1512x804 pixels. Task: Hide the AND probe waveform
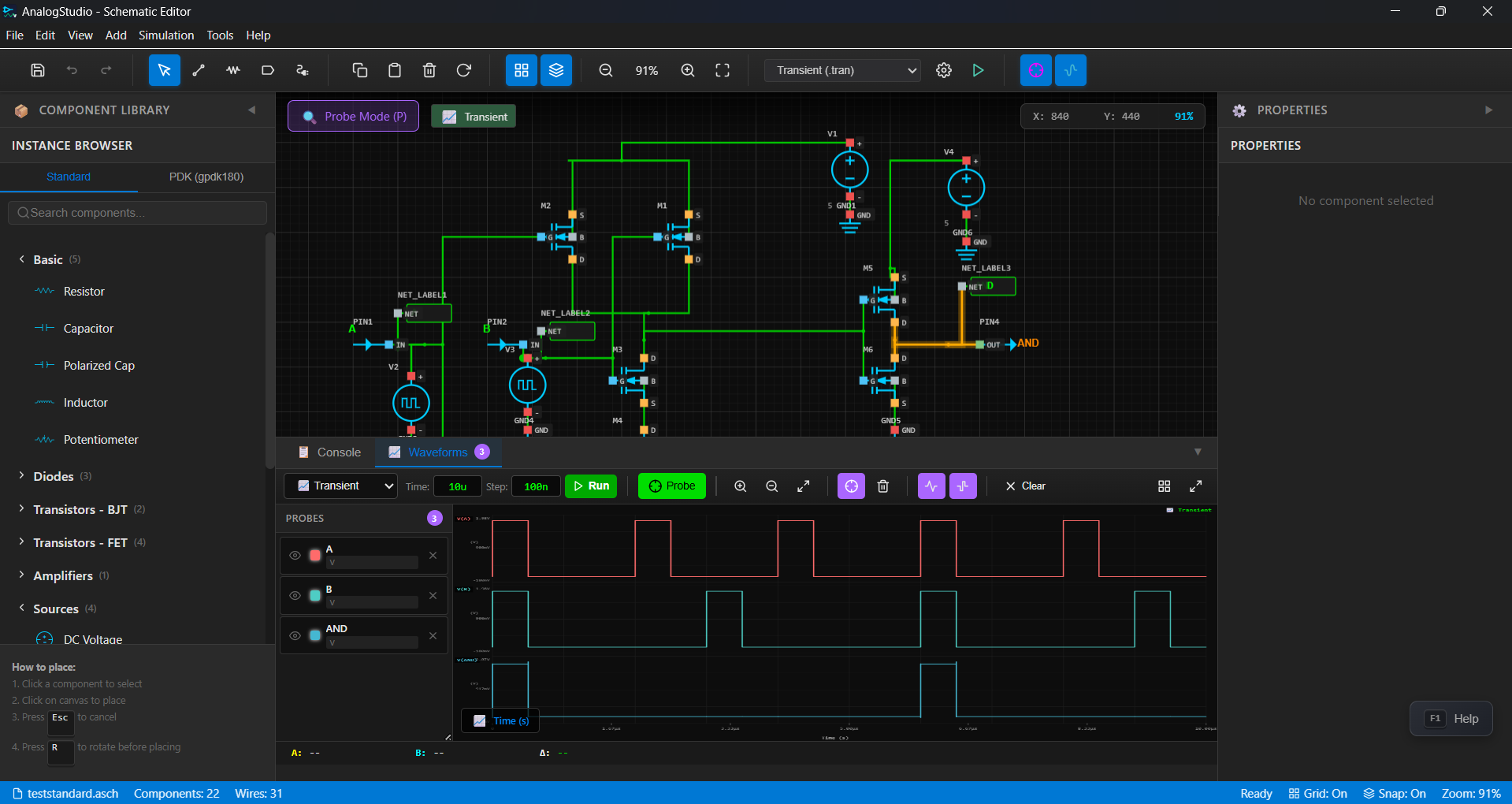(295, 635)
